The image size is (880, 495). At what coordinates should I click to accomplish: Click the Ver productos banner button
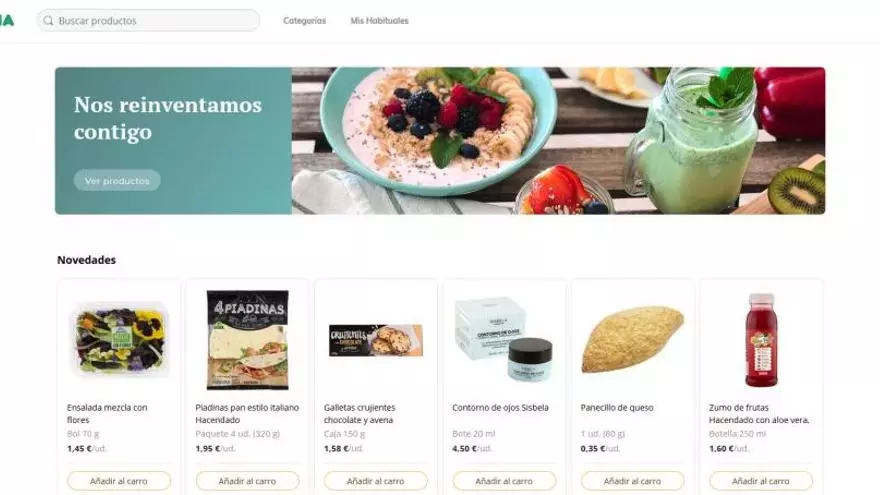point(117,181)
